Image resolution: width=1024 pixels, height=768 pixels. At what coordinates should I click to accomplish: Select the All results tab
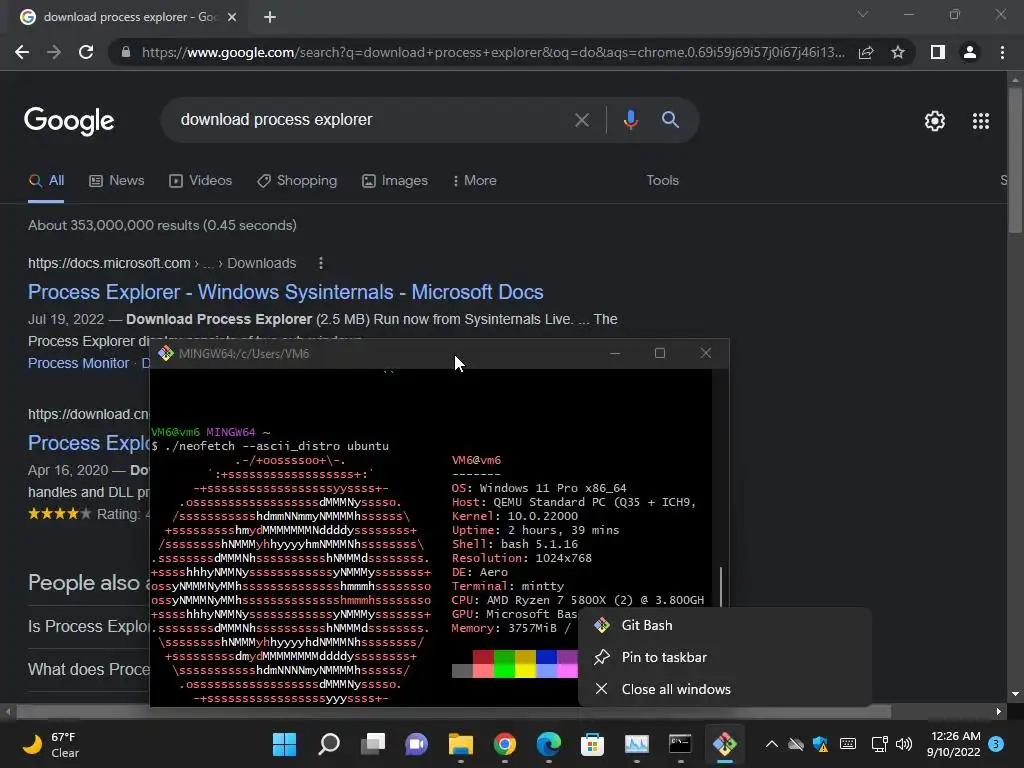[46, 181]
